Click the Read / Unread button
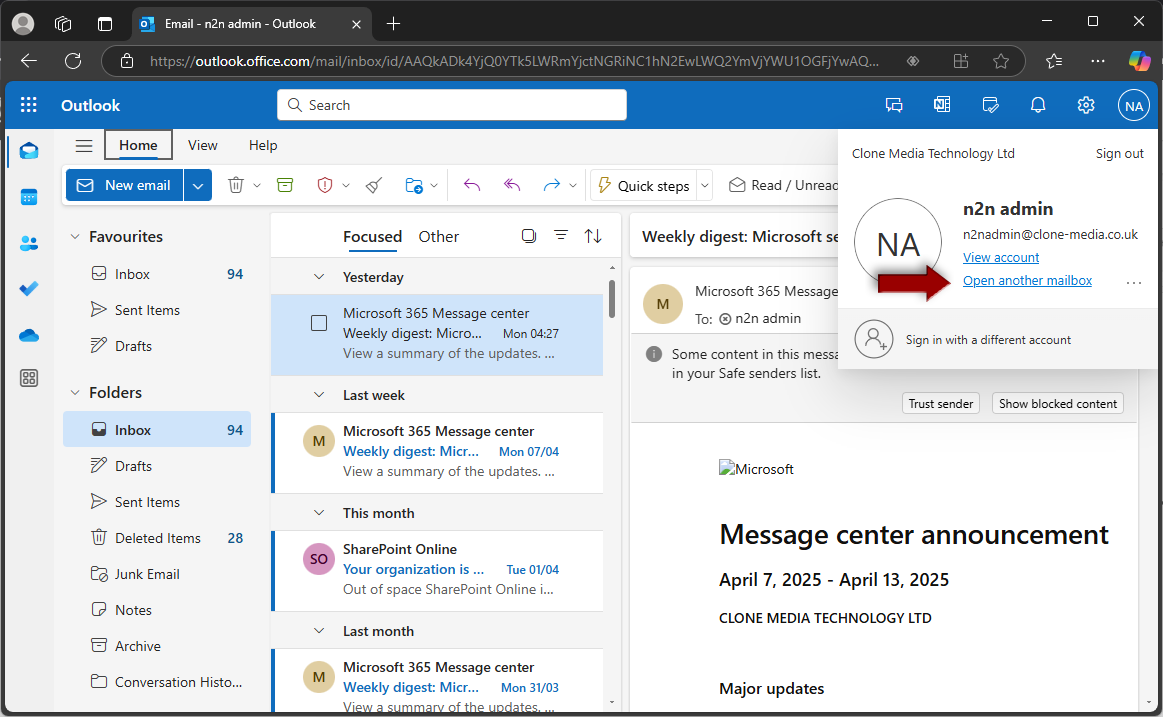This screenshot has height=717, width=1163. tap(783, 185)
